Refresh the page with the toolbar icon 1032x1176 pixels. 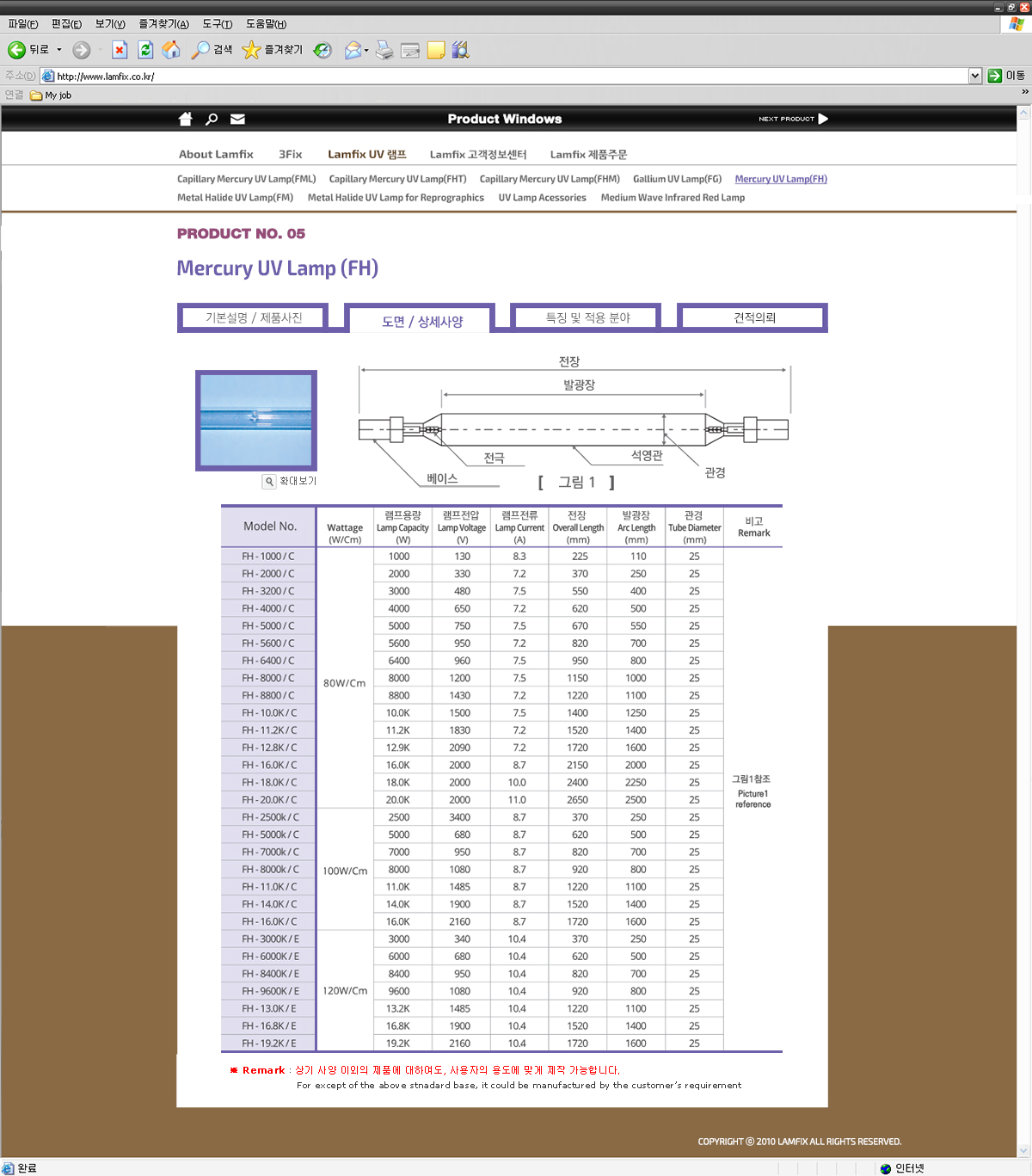pos(145,50)
